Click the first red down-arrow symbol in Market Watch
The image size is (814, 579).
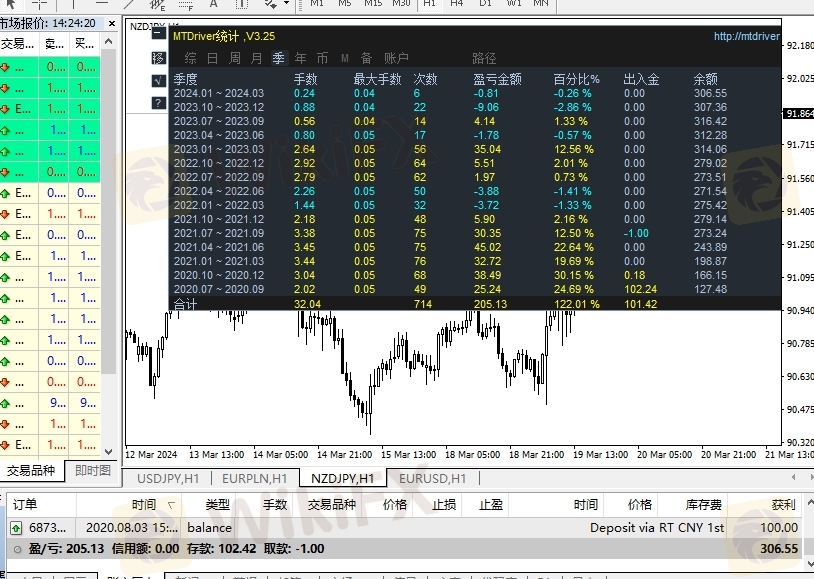(5, 67)
